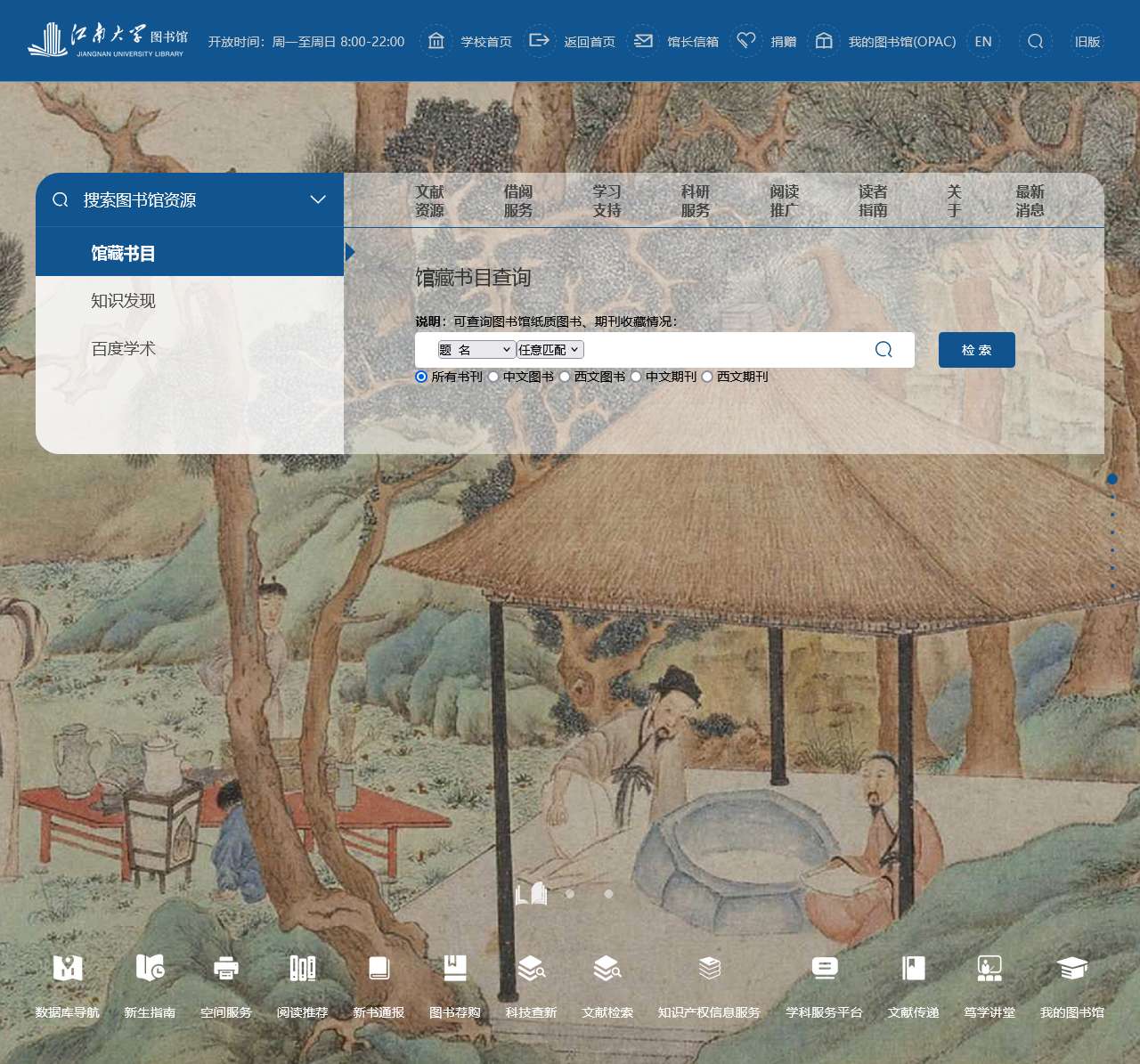The image size is (1140, 1064).
Task: Click the 我的图书馆(OPAC) link text
Action: click(902, 42)
